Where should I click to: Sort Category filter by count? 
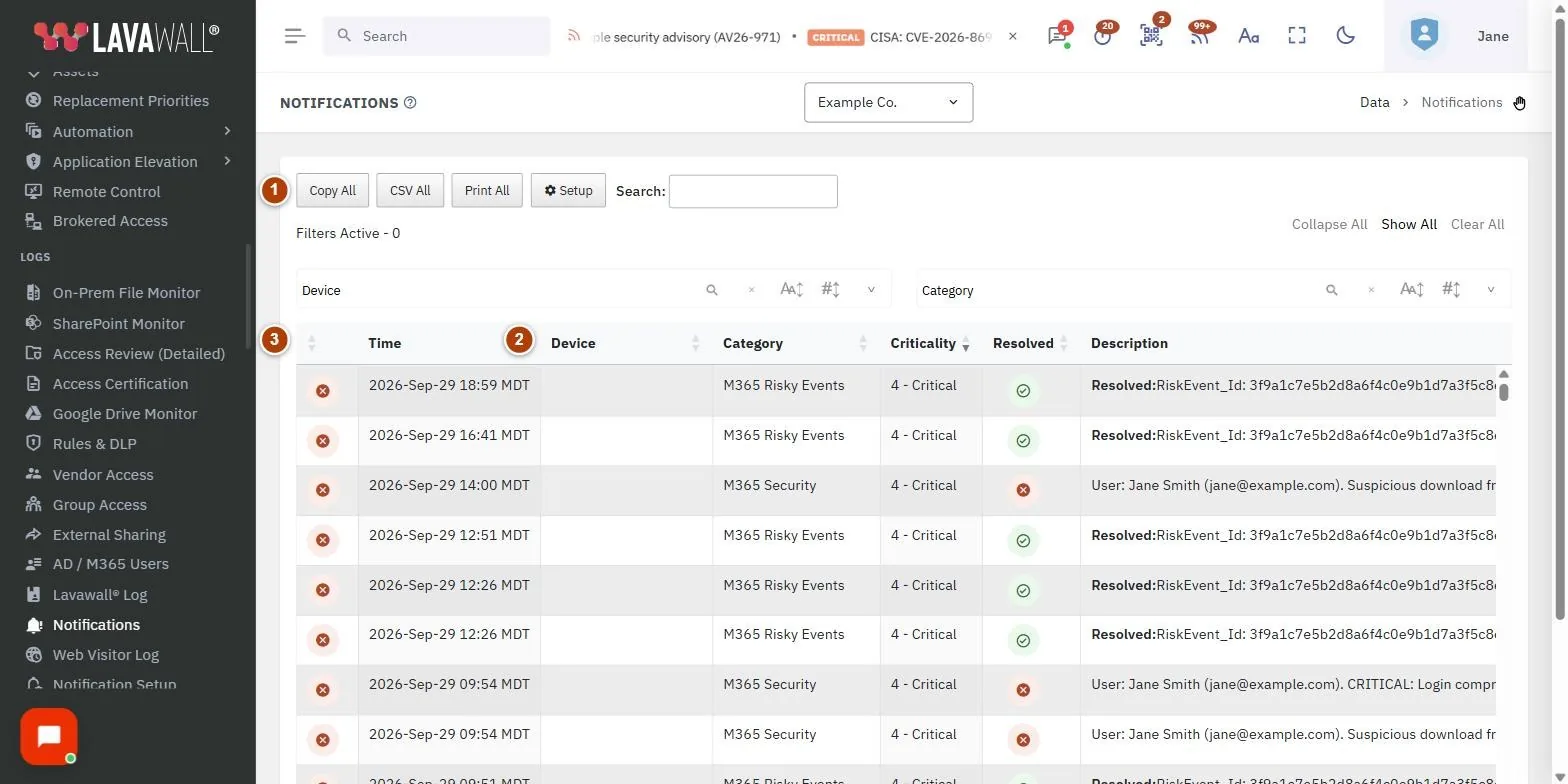[1451, 290]
